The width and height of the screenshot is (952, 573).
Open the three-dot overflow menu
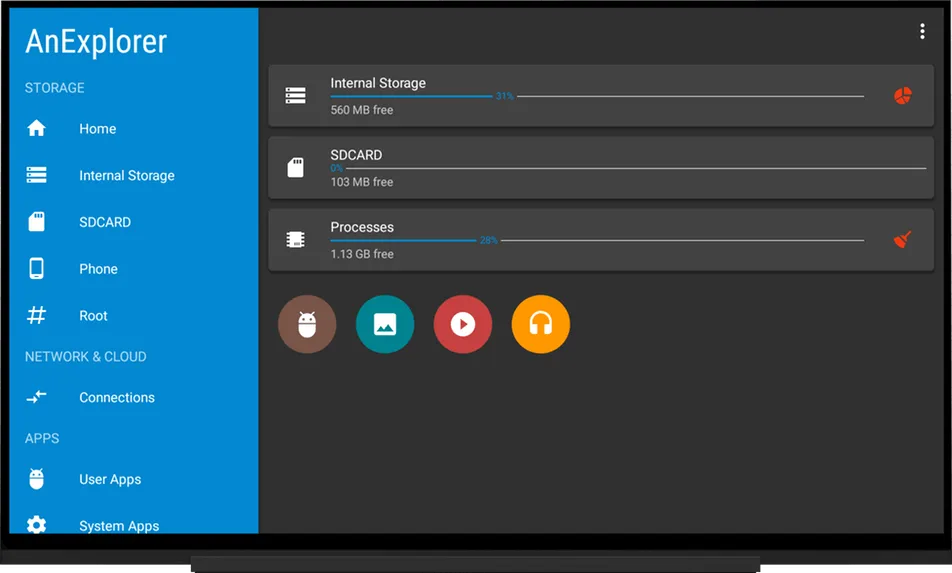[922, 32]
